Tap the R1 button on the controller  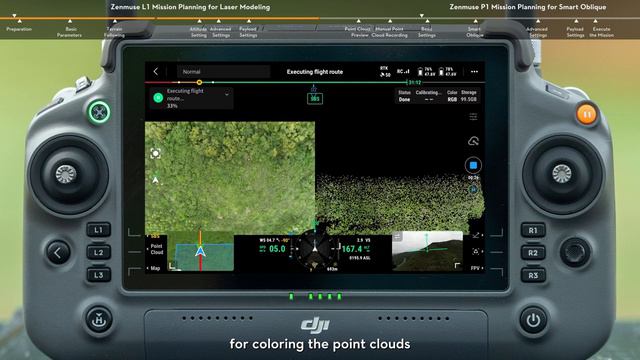coord(533,230)
